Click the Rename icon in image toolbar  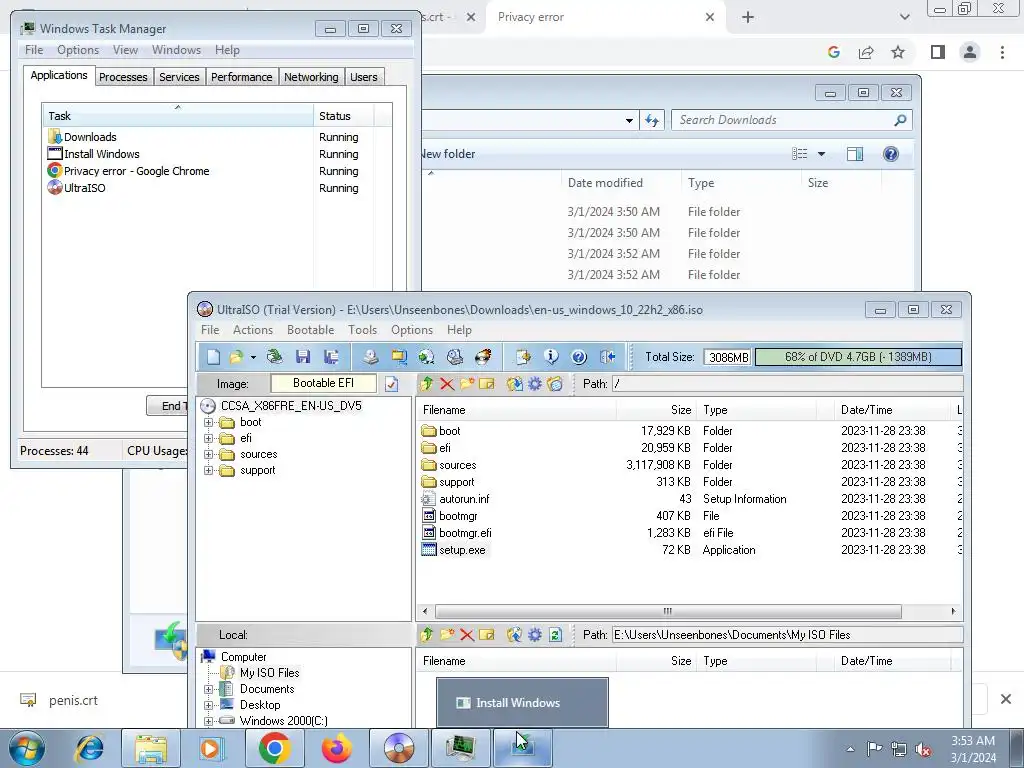[x=487, y=384]
